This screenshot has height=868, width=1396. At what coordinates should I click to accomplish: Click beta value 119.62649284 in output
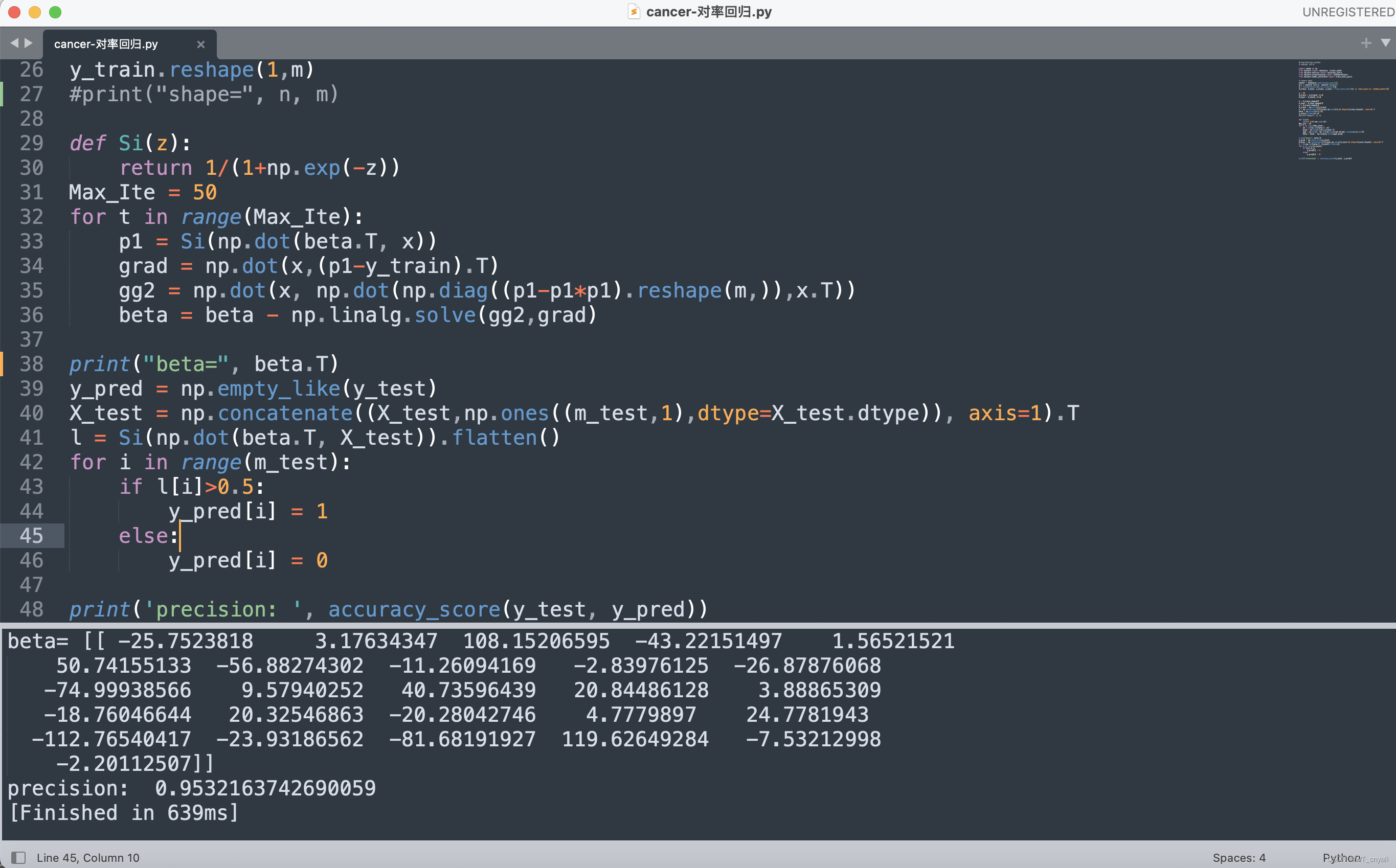pos(635,739)
